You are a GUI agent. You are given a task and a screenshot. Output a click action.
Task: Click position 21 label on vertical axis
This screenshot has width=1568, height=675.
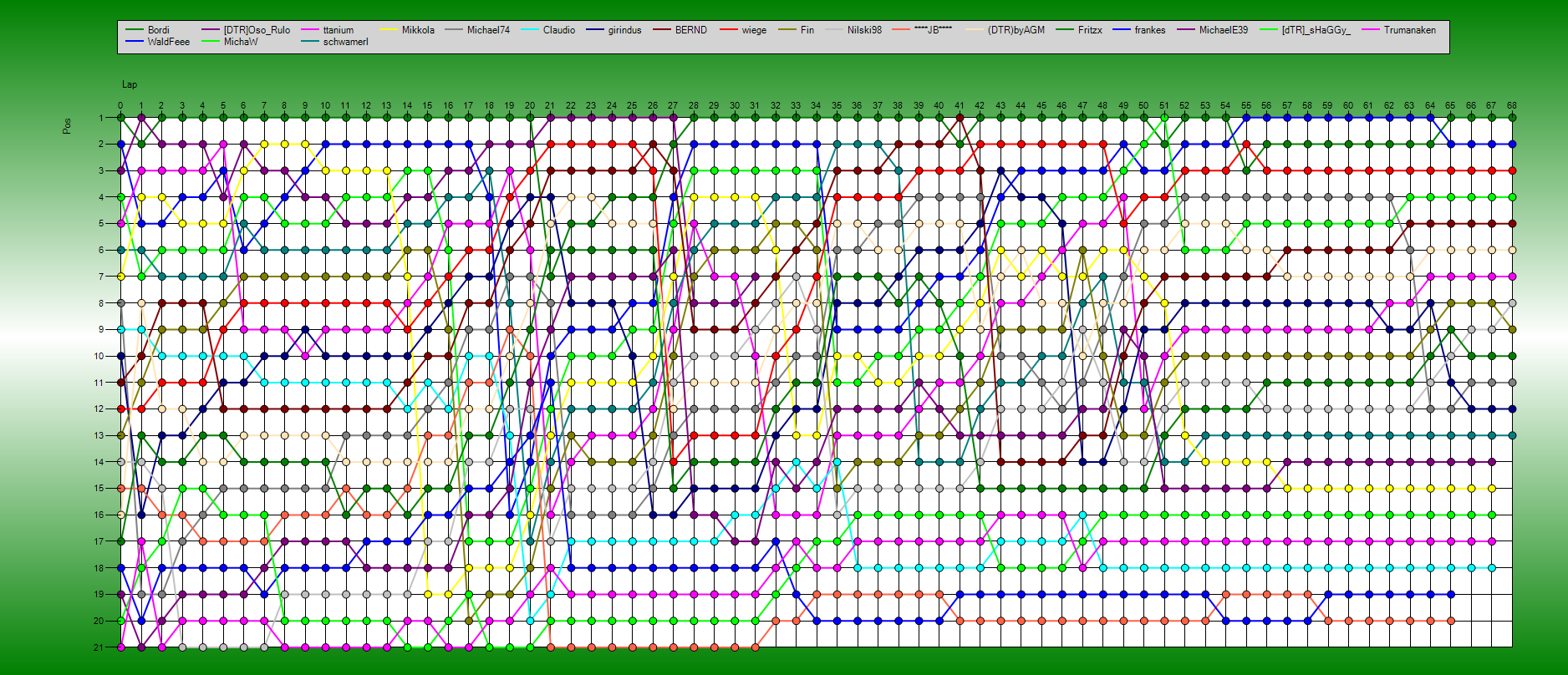99,647
